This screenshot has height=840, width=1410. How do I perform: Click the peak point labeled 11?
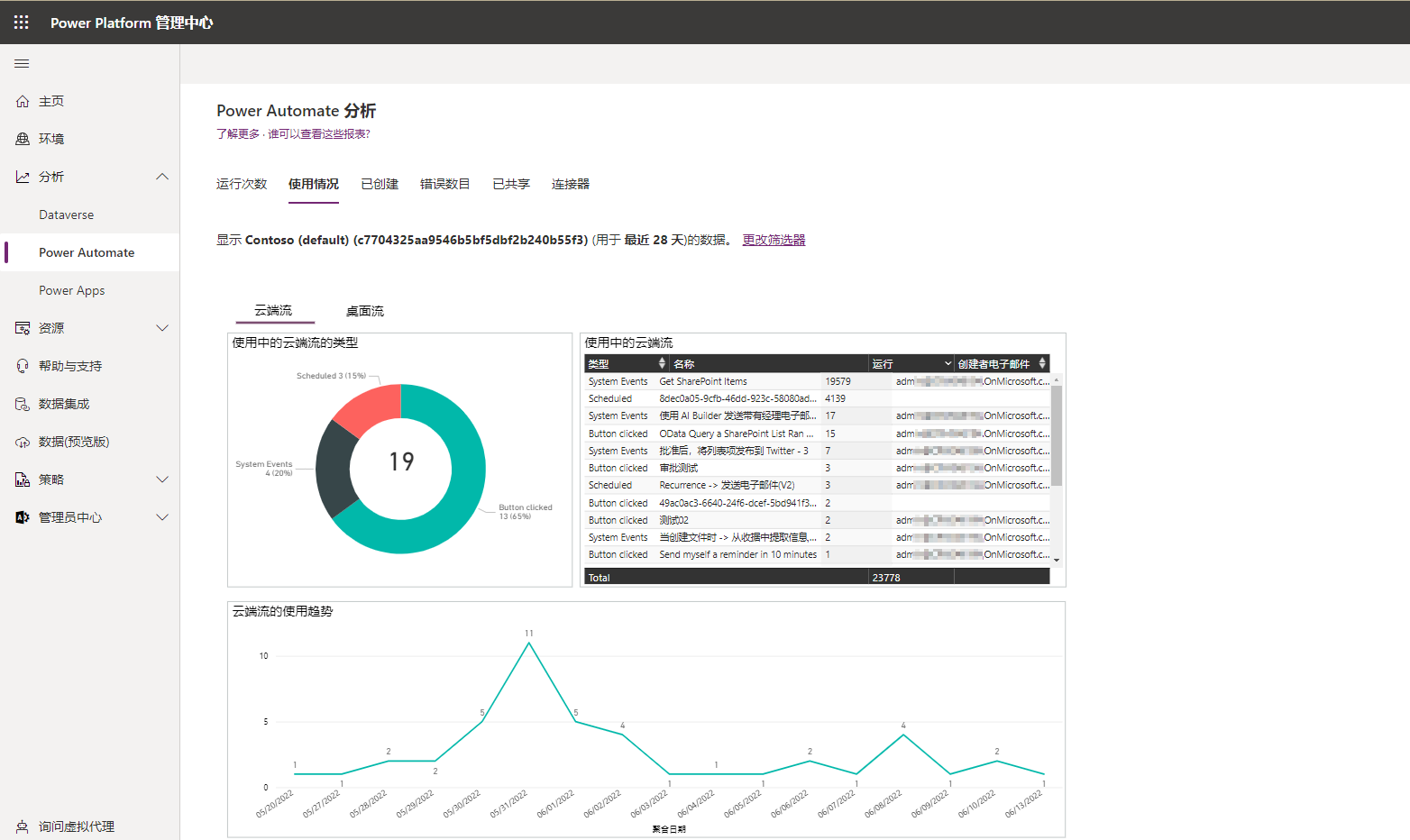point(529,643)
